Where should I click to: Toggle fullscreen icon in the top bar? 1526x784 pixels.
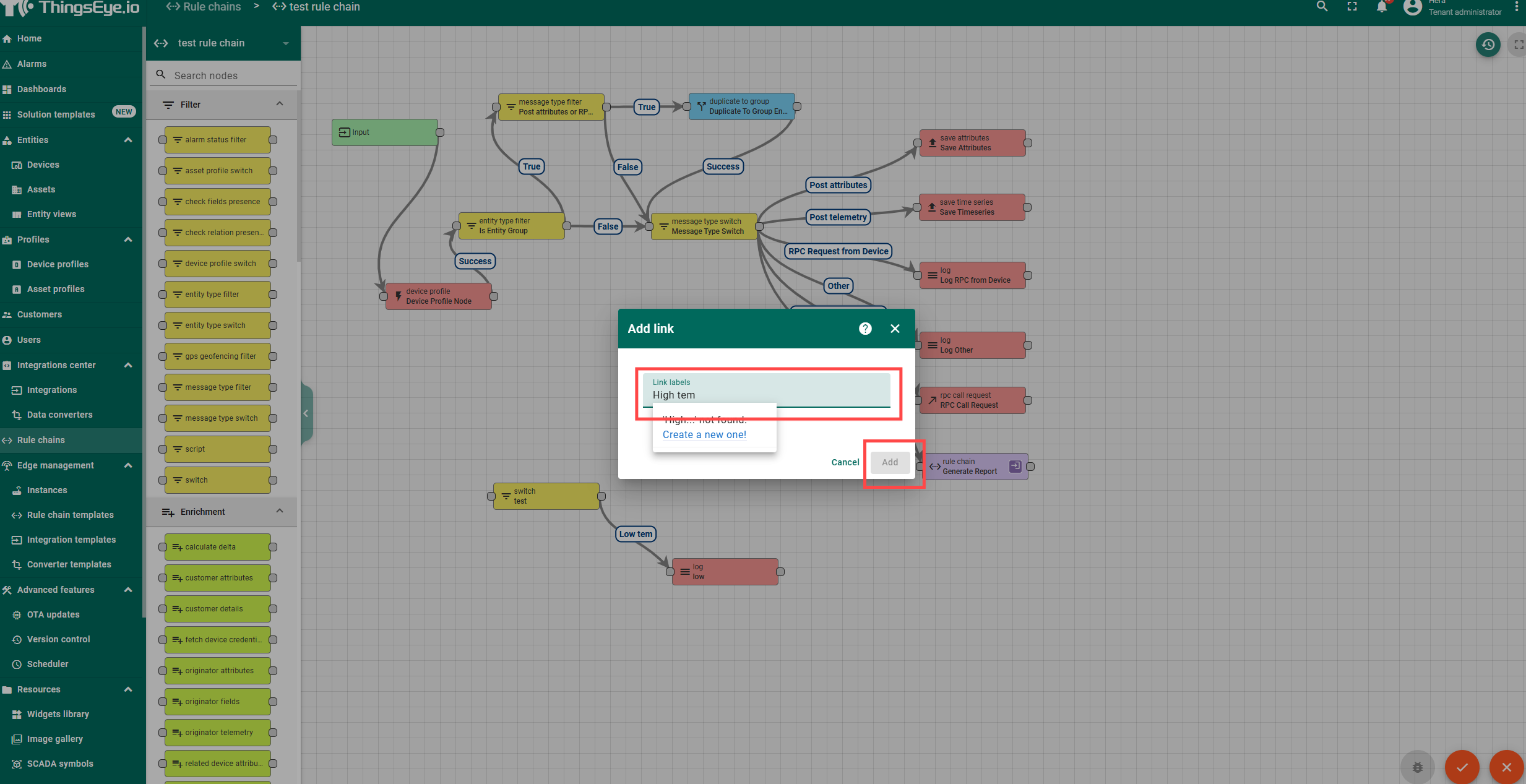pyautogui.click(x=1352, y=7)
